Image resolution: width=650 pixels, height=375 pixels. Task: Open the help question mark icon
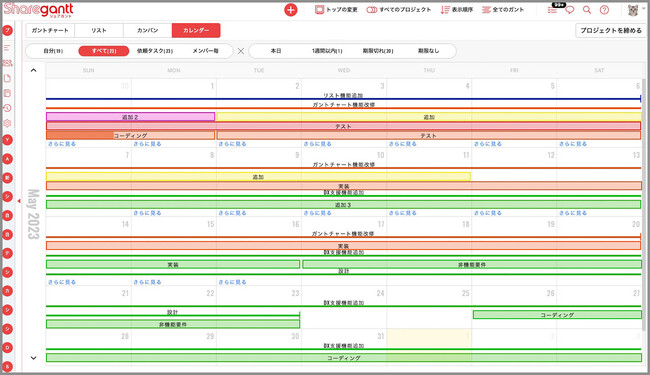coord(604,10)
